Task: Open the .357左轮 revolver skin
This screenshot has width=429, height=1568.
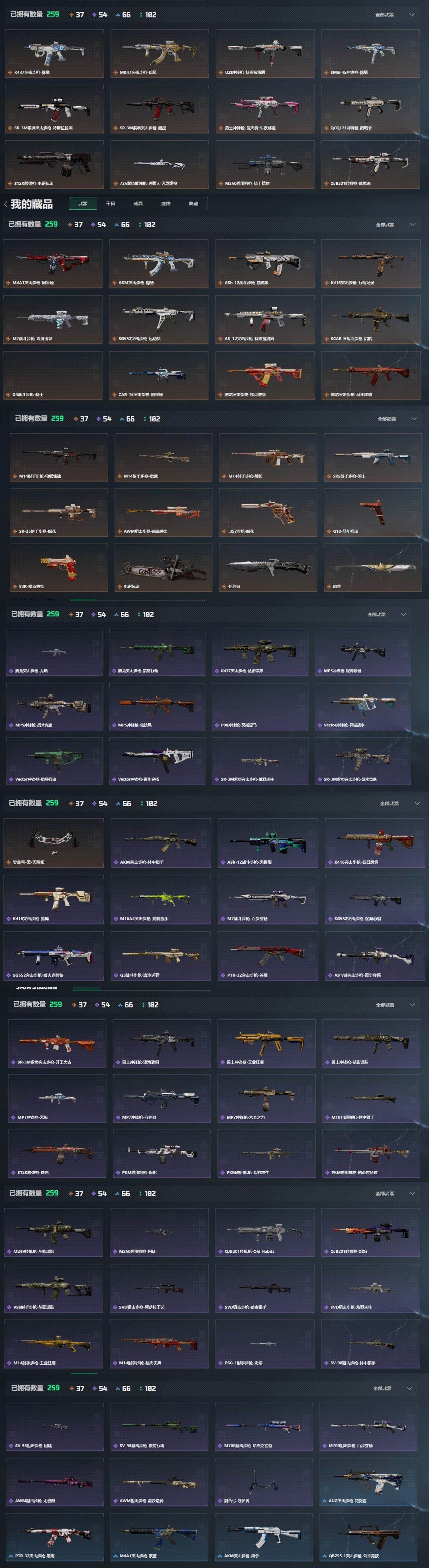Action: point(267,512)
